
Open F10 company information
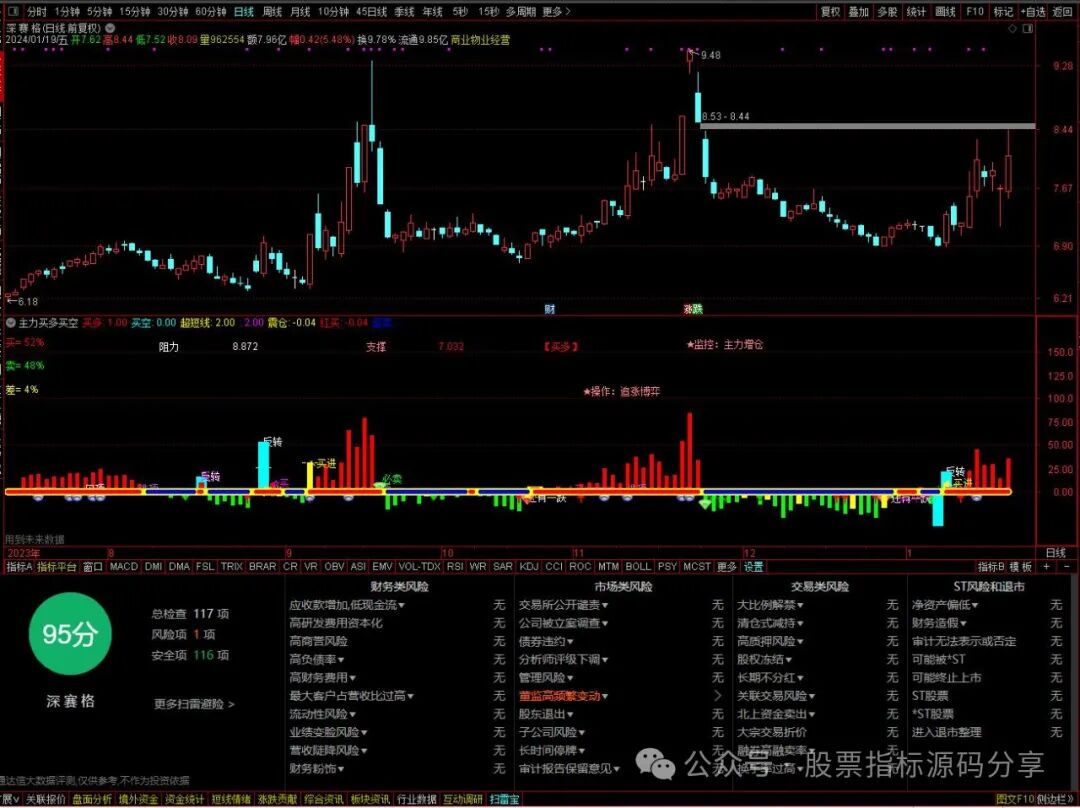[x=975, y=12]
